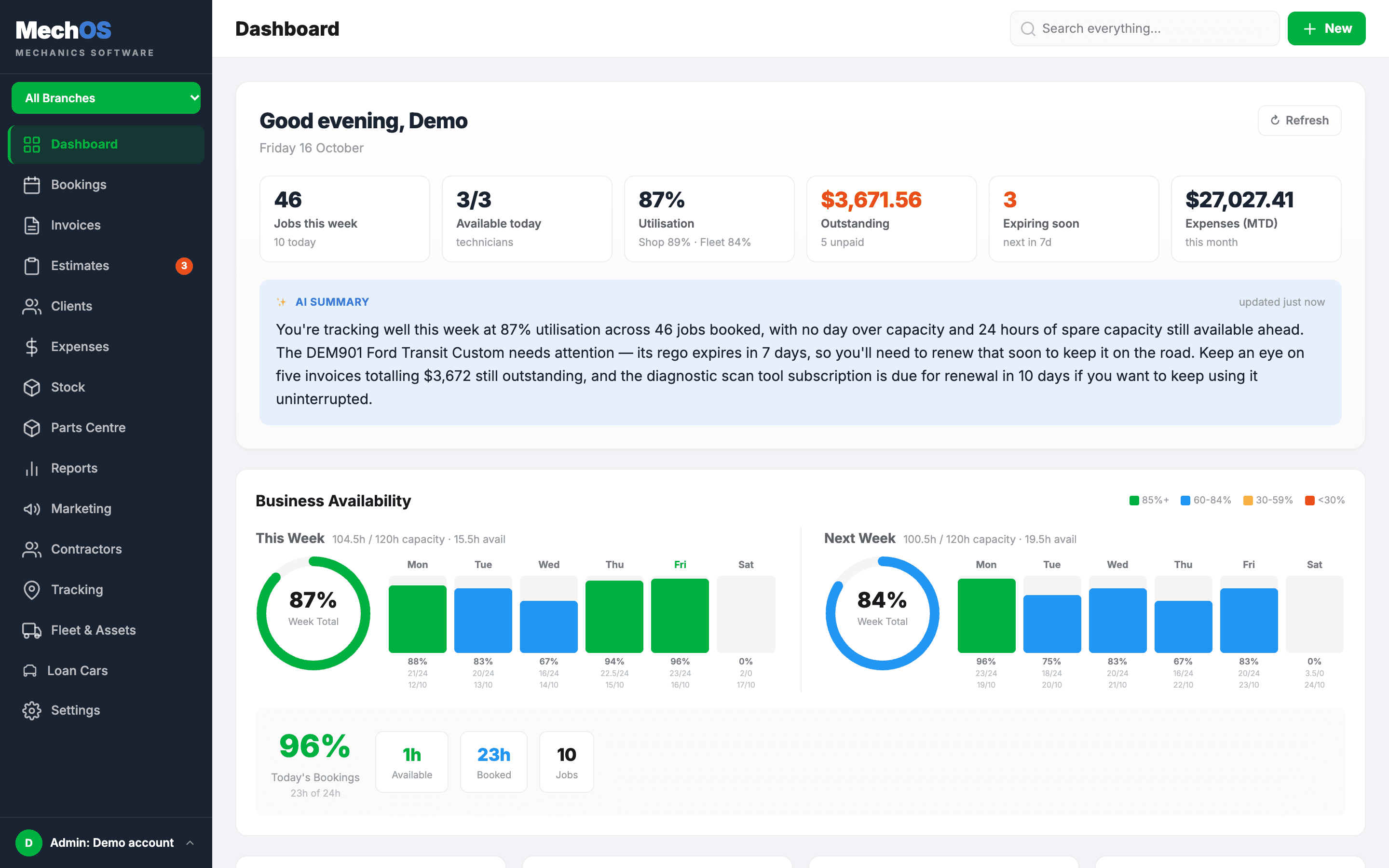
Task: Open the Expenses (MTD) card
Action: tap(1256, 219)
